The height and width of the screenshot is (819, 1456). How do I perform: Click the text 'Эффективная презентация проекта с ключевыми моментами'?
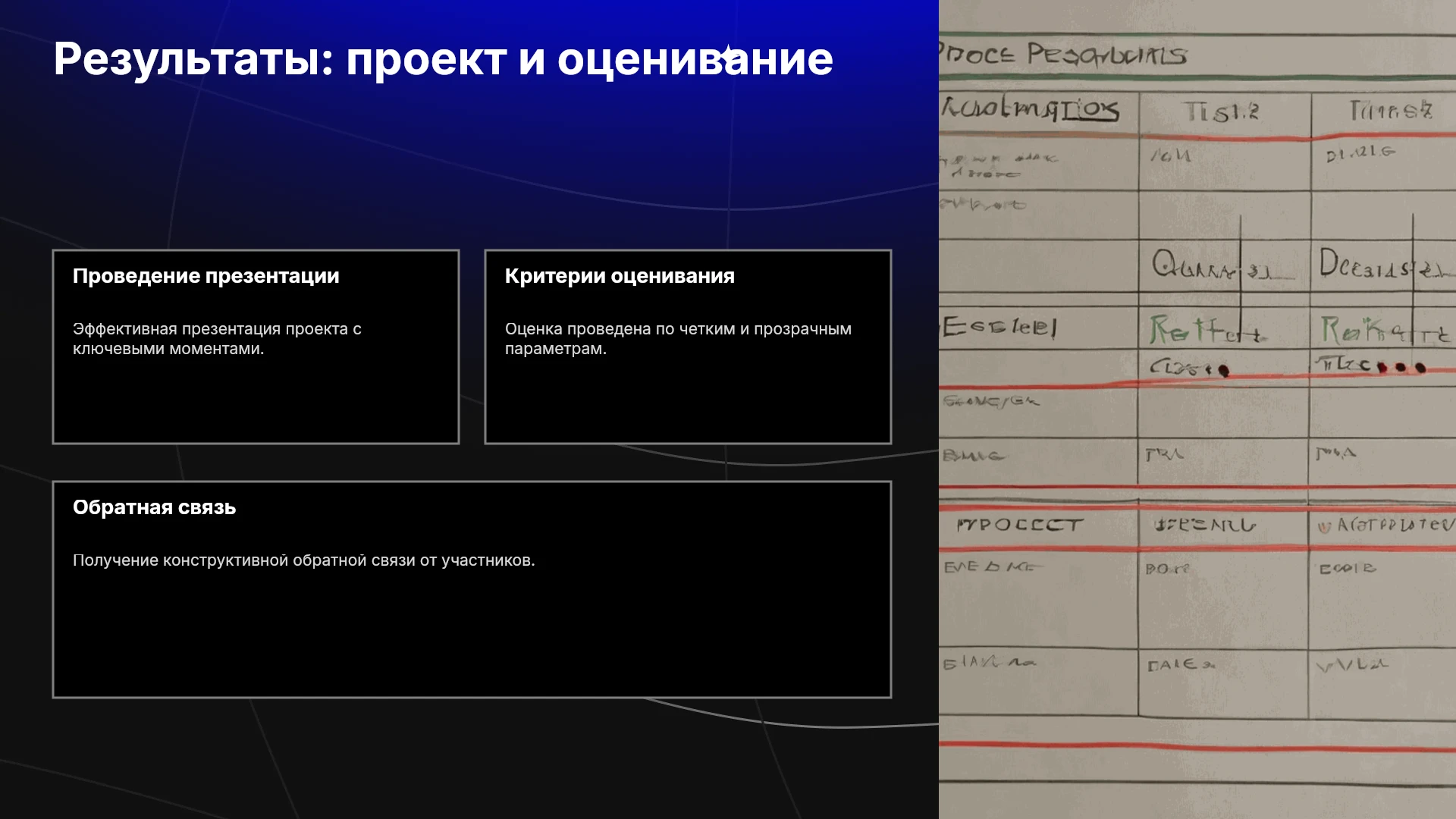click(217, 339)
